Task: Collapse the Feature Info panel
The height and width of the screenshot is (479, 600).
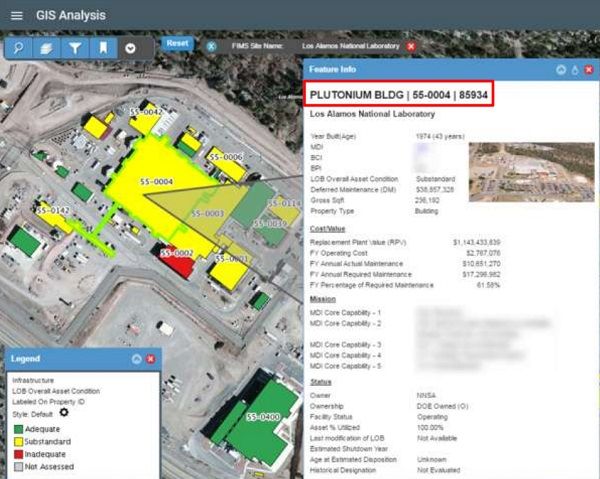Action: pyautogui.click(x=561, y=70)
